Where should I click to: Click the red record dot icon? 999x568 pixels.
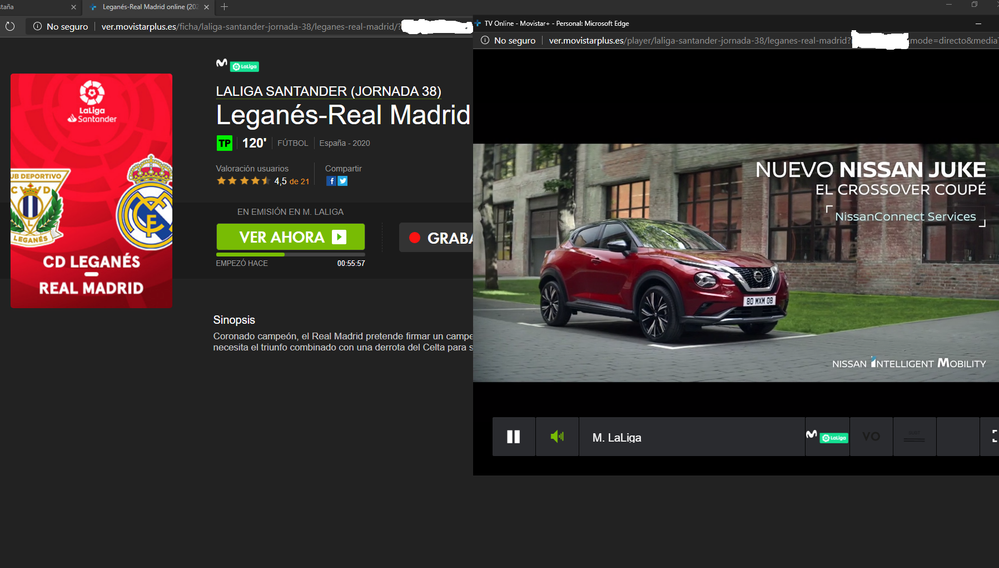click(415, 238)
